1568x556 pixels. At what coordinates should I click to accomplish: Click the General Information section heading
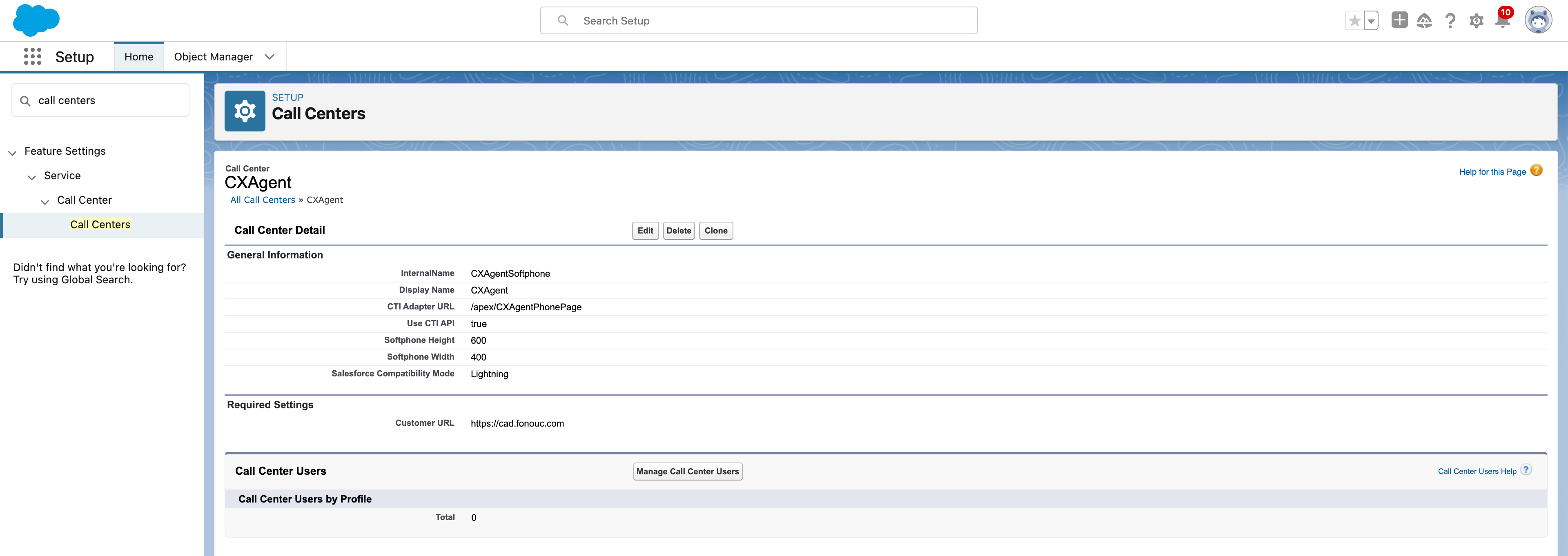(275, 255)
